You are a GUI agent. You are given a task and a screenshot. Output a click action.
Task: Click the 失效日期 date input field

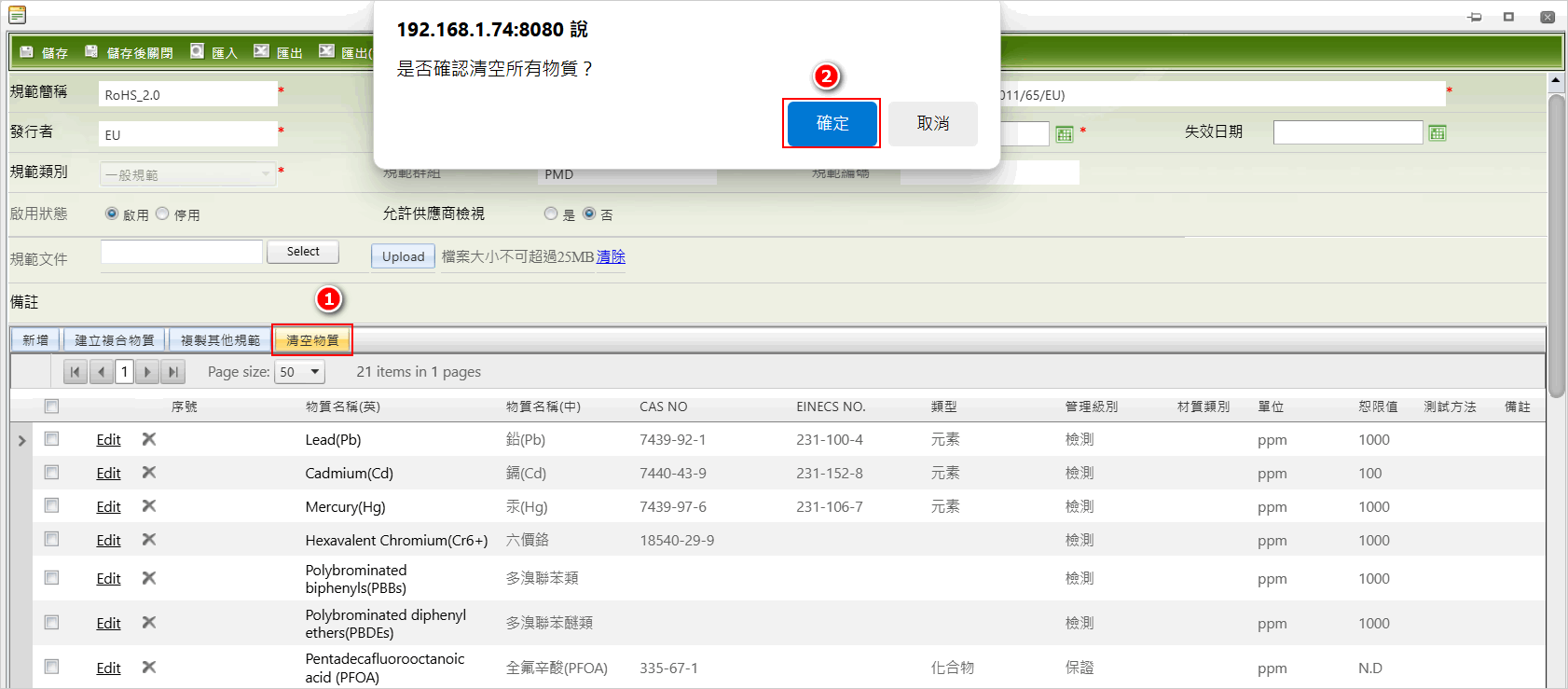point(1348,132)
